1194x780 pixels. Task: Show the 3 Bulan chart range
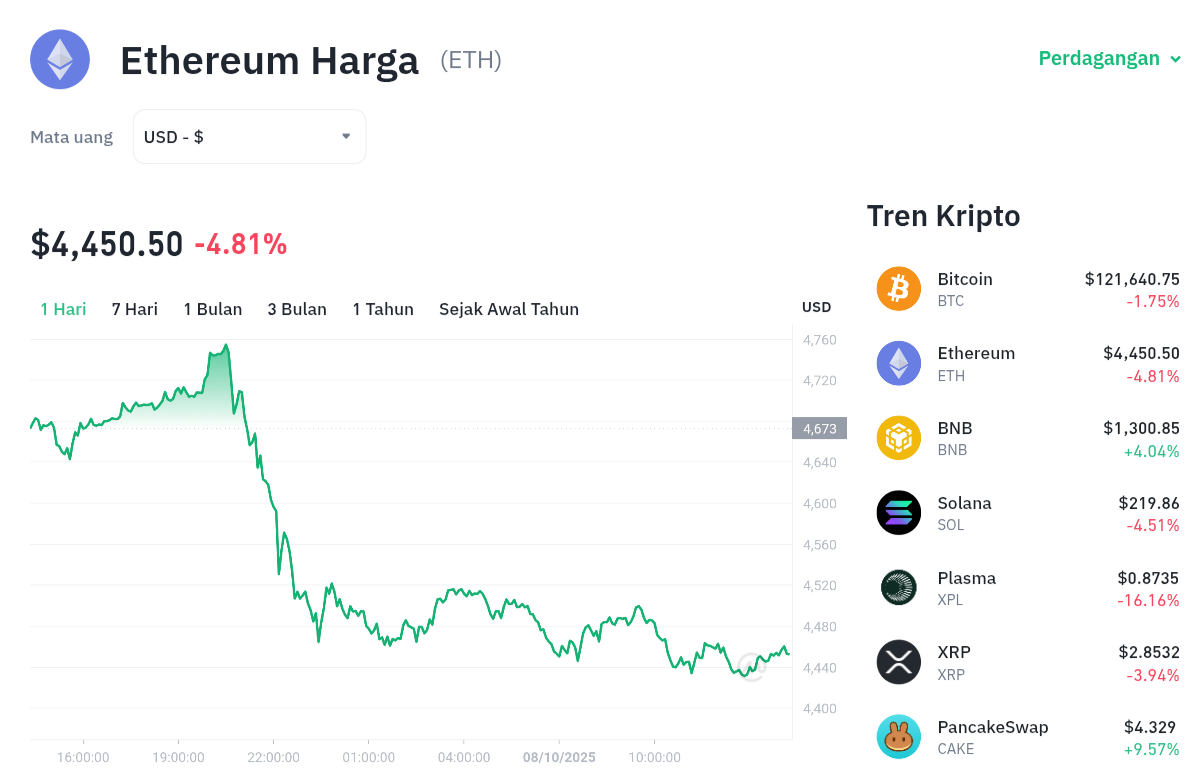pyautogui.click(x=297, y=309)
